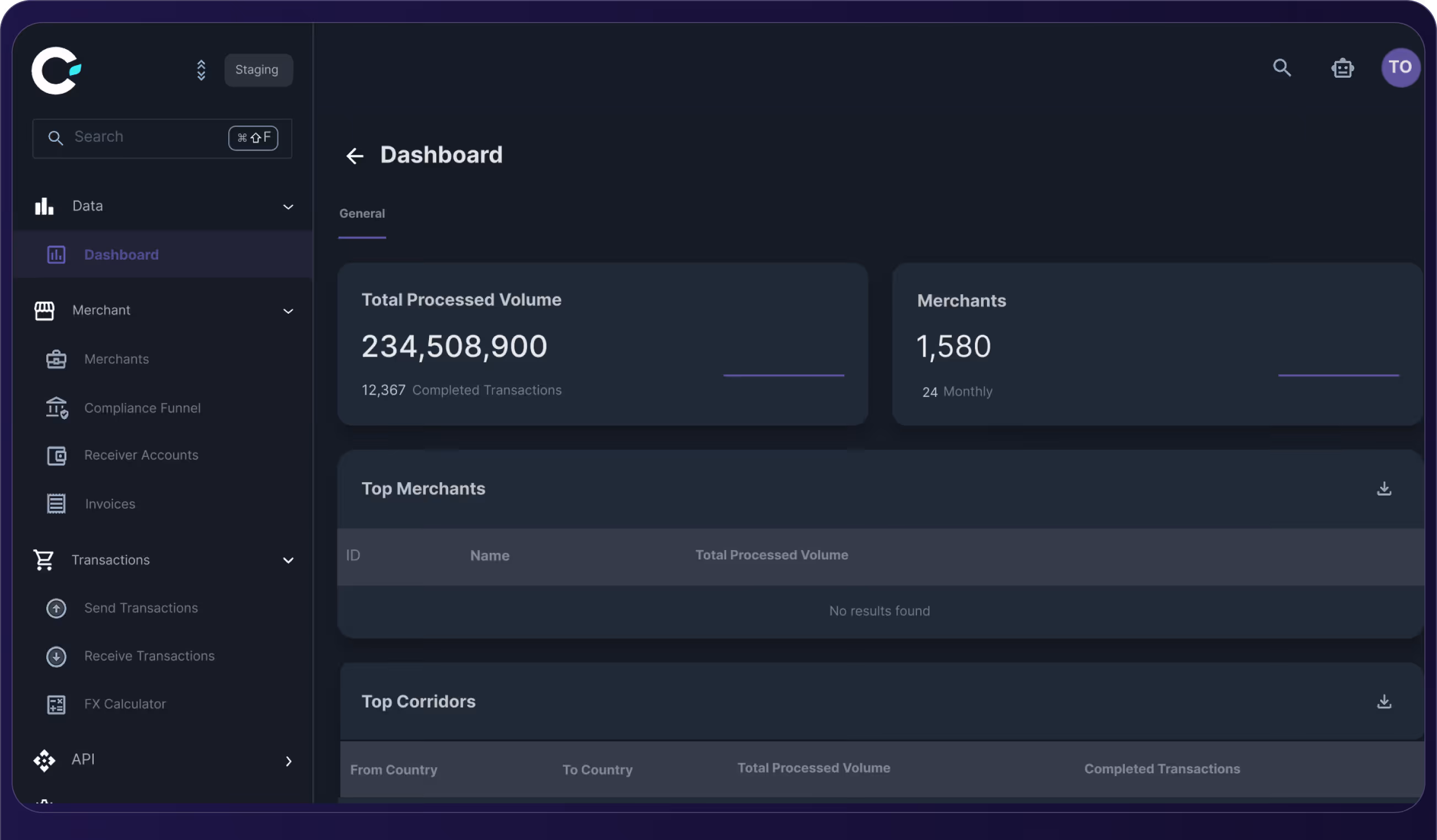Click the Data bar chart icon
This screenshot has width=1437, height=840.
44,206
